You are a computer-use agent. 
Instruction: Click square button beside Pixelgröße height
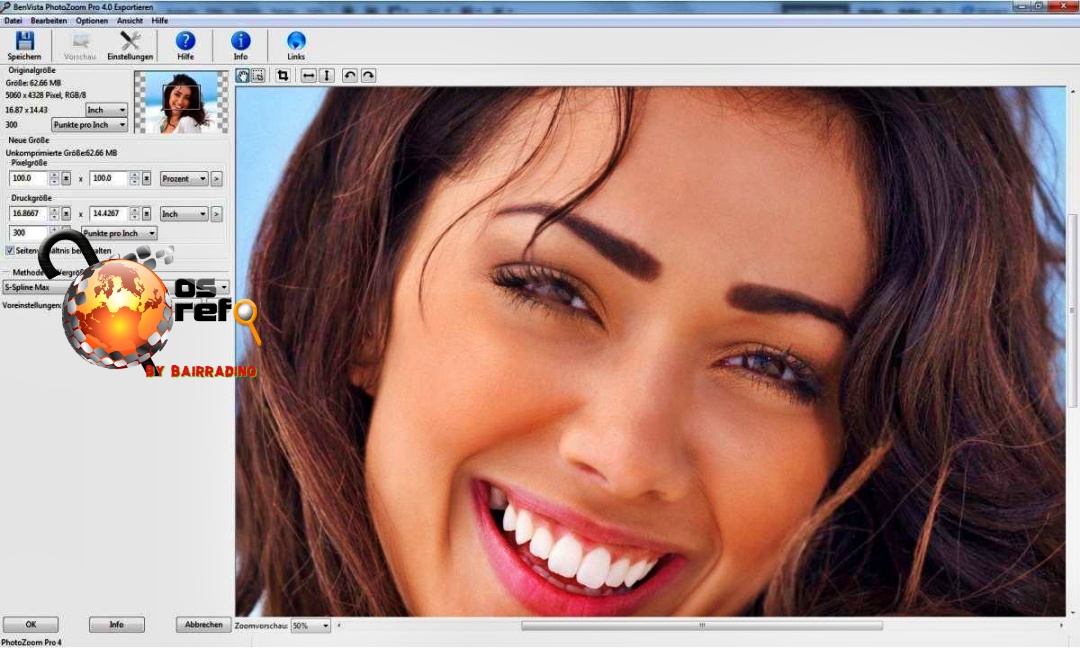[x=147, y=179]
